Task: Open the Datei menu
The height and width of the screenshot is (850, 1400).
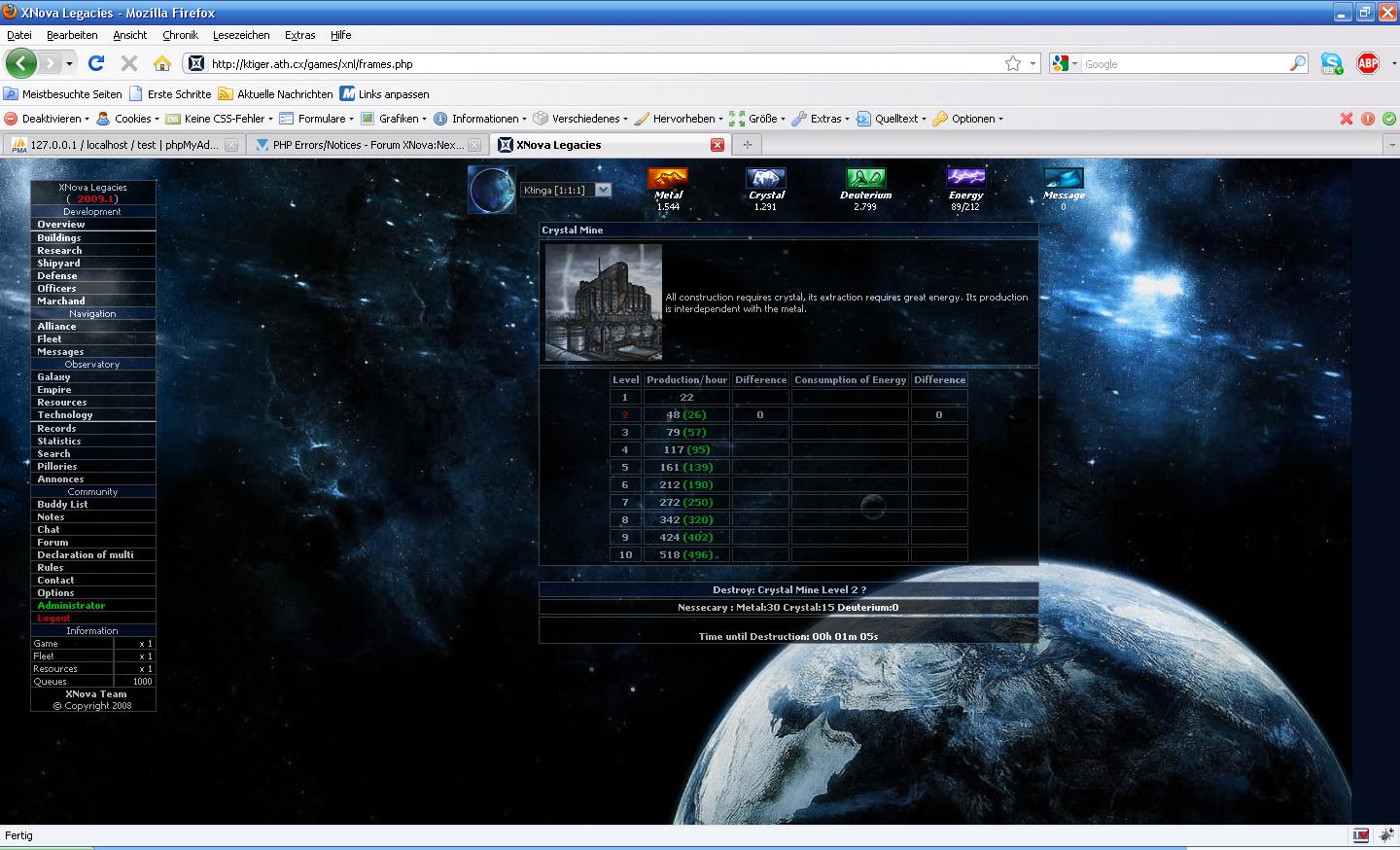Action: pyautogui.click(x=19, y=35)
